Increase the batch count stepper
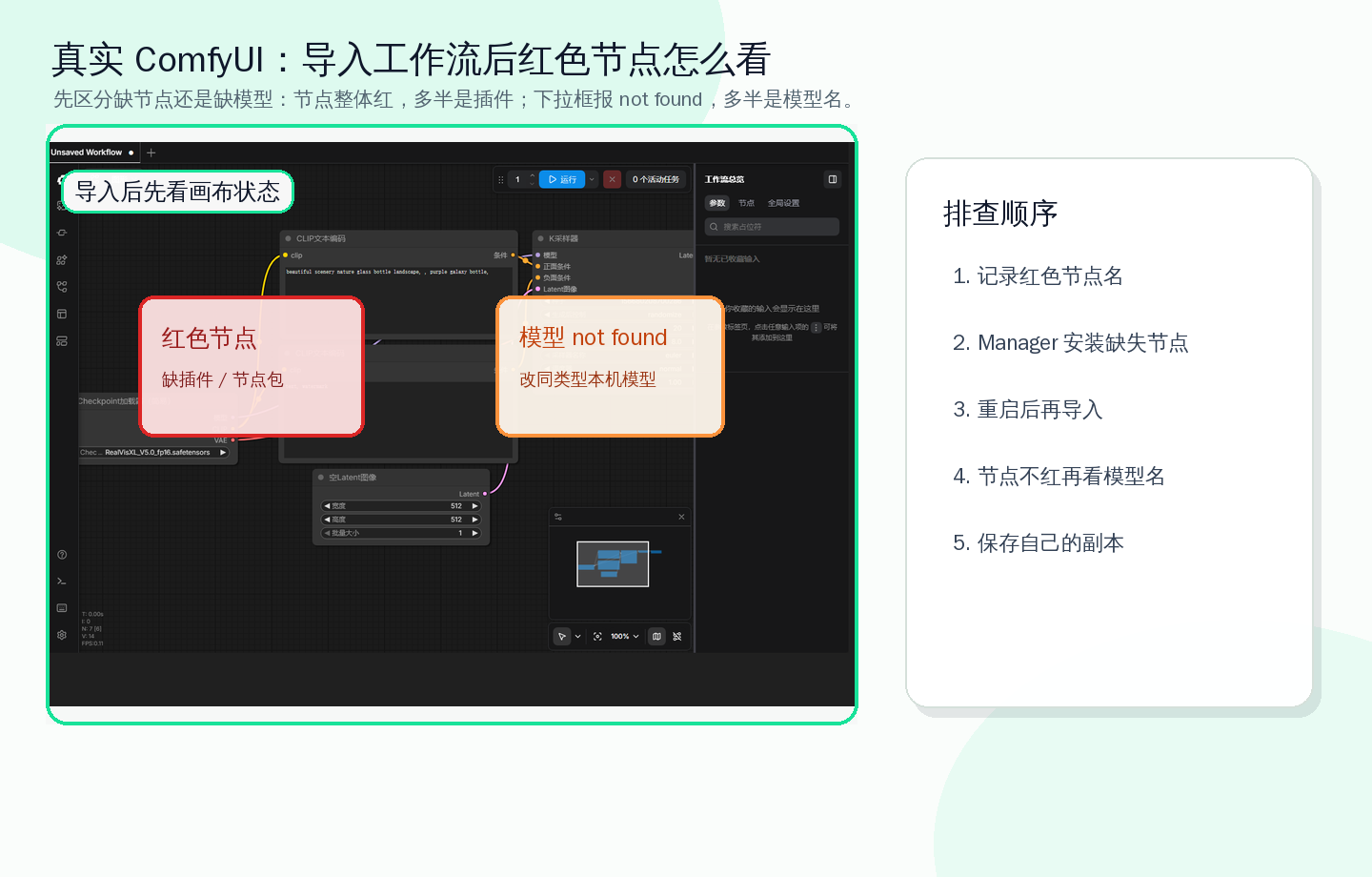This screenshot has width=1372, height=877. pyautogui.click(x=533, y=175)
